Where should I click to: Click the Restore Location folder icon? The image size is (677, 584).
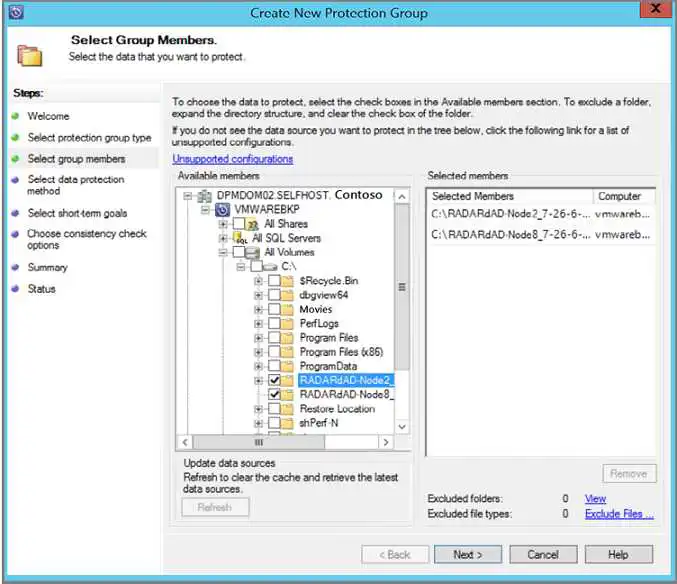289,409
